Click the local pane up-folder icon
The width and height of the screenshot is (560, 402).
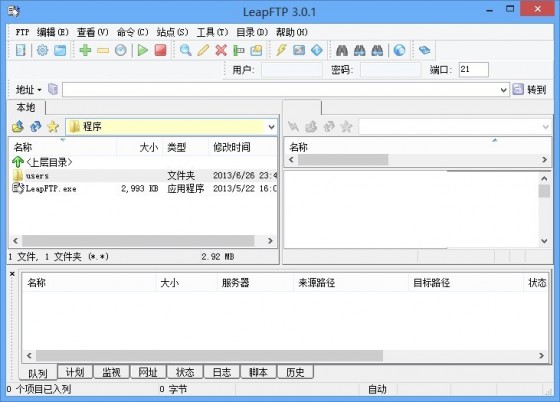click(18, 126)
